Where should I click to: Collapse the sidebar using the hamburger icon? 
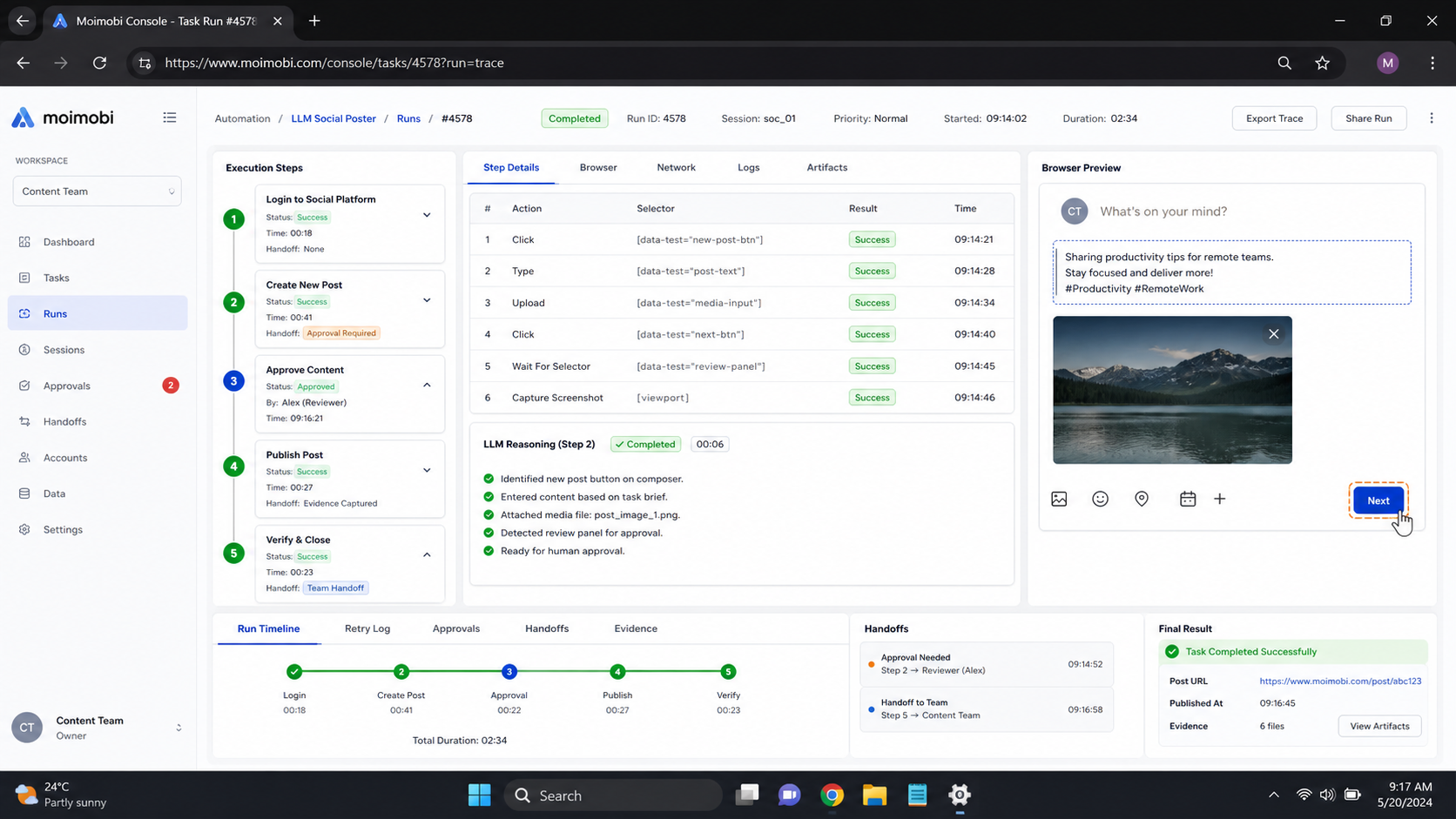click(169, 117)
